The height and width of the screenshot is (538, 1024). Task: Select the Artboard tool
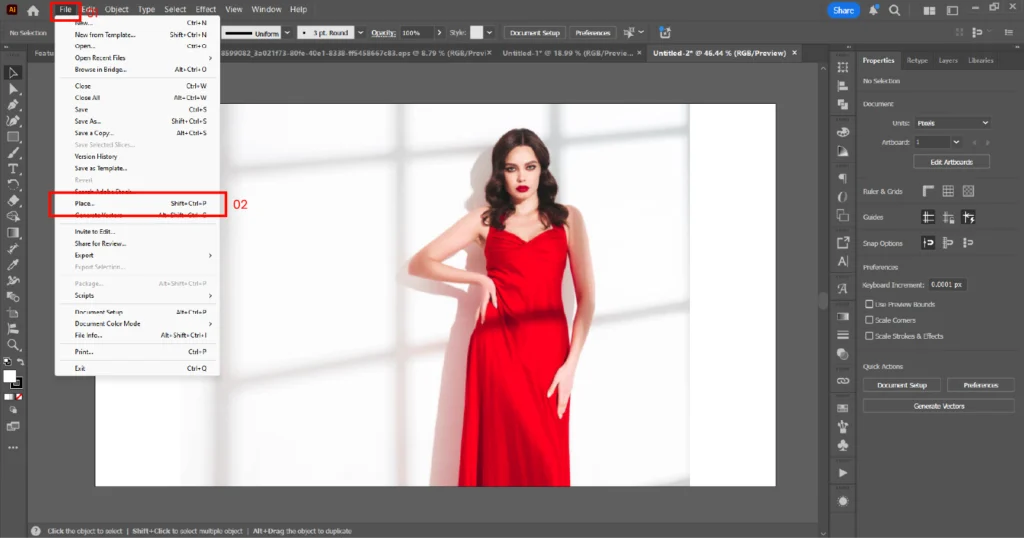pos(13,313)
